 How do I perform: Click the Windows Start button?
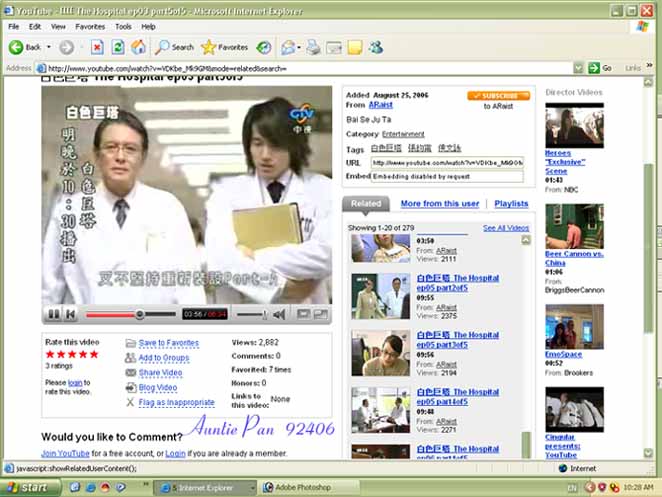(28, 488)
